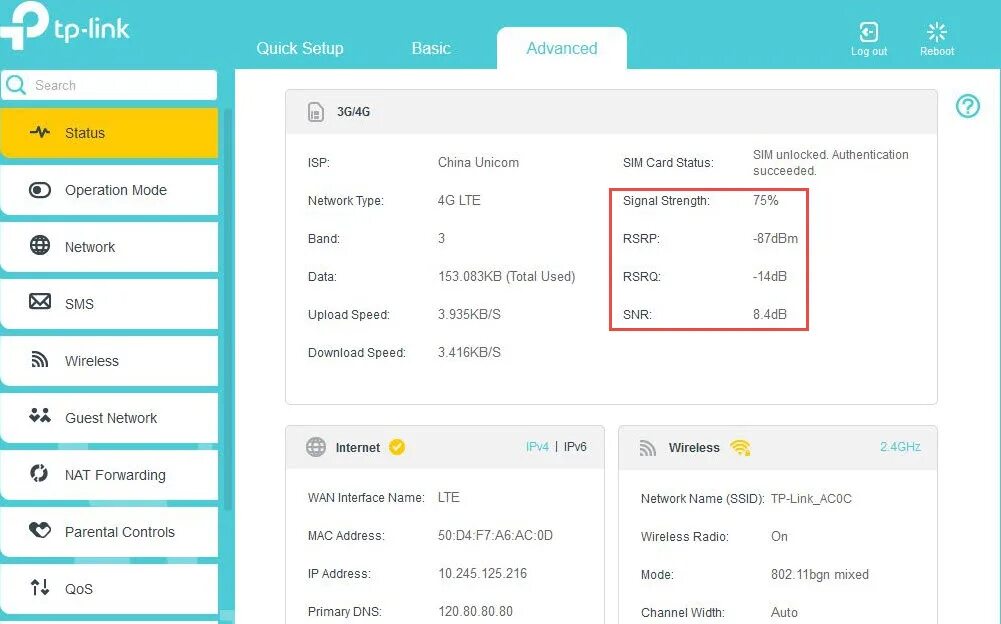
Task: Click the Signal Strength value 75%
Action: tap(765, 200)
